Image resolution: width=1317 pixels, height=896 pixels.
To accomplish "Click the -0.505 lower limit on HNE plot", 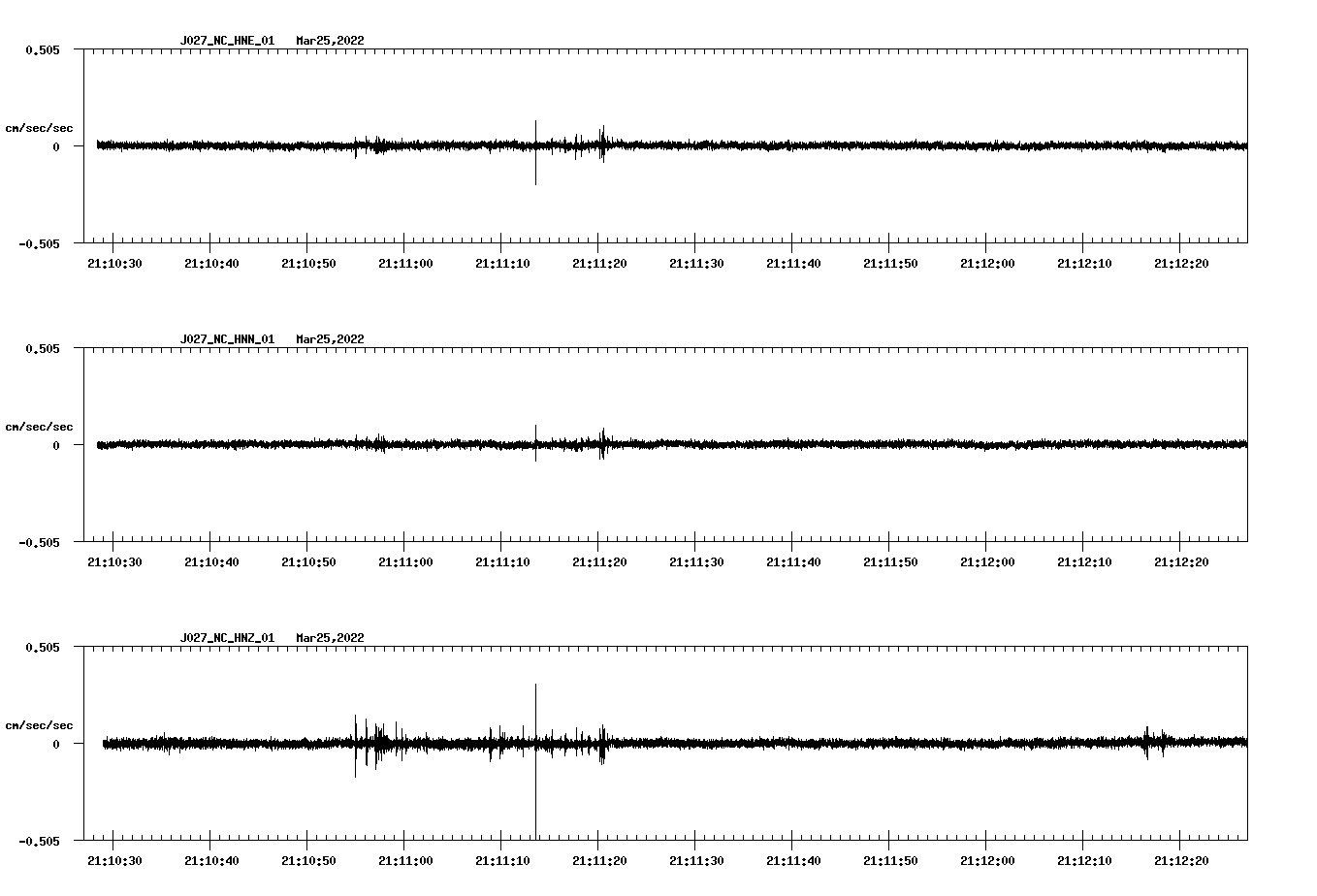I will click(39, 243).
